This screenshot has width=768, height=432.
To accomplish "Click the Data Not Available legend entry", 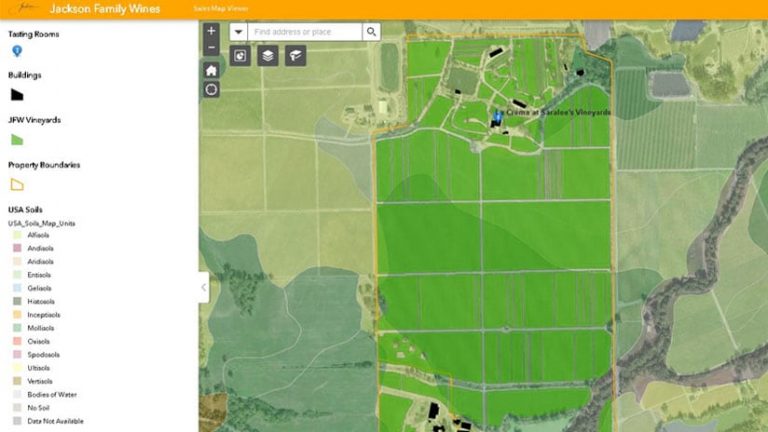I will (55, 421).
